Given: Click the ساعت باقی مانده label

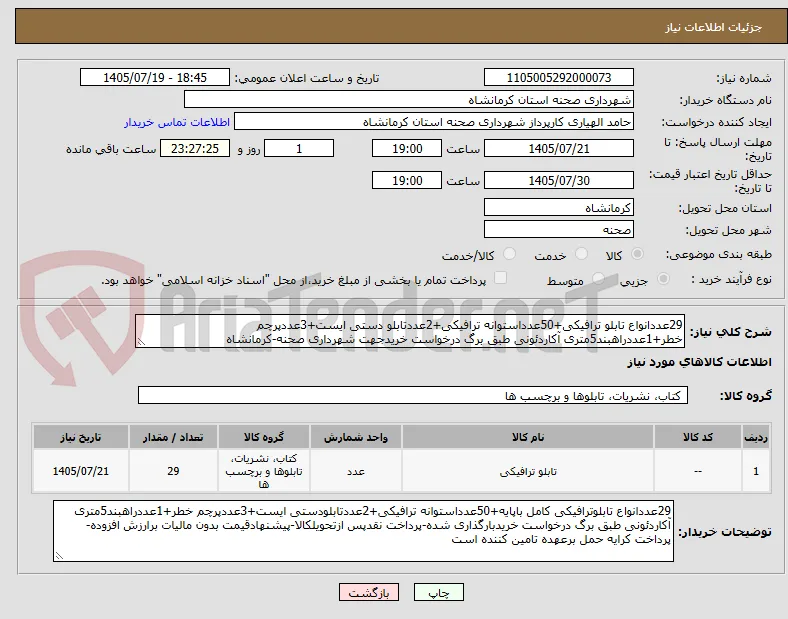Looking at the screenshot, I should pos(111,149).
